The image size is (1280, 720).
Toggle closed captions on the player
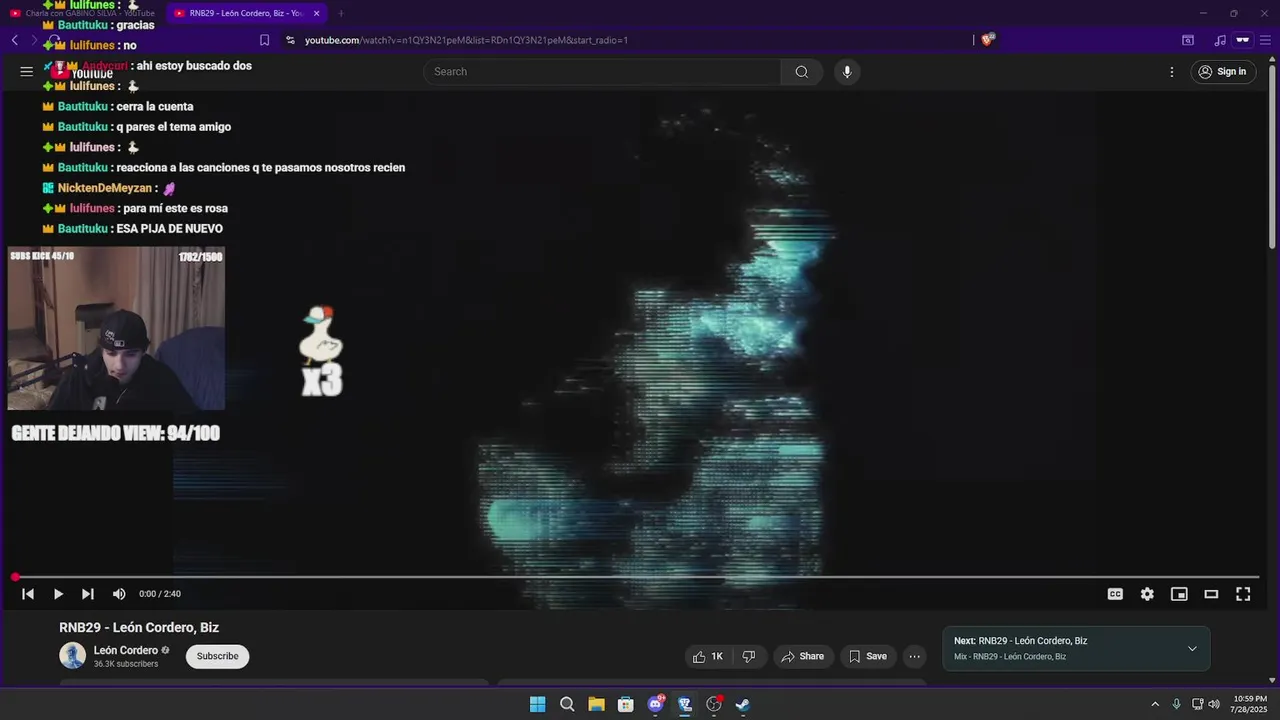1115,594
